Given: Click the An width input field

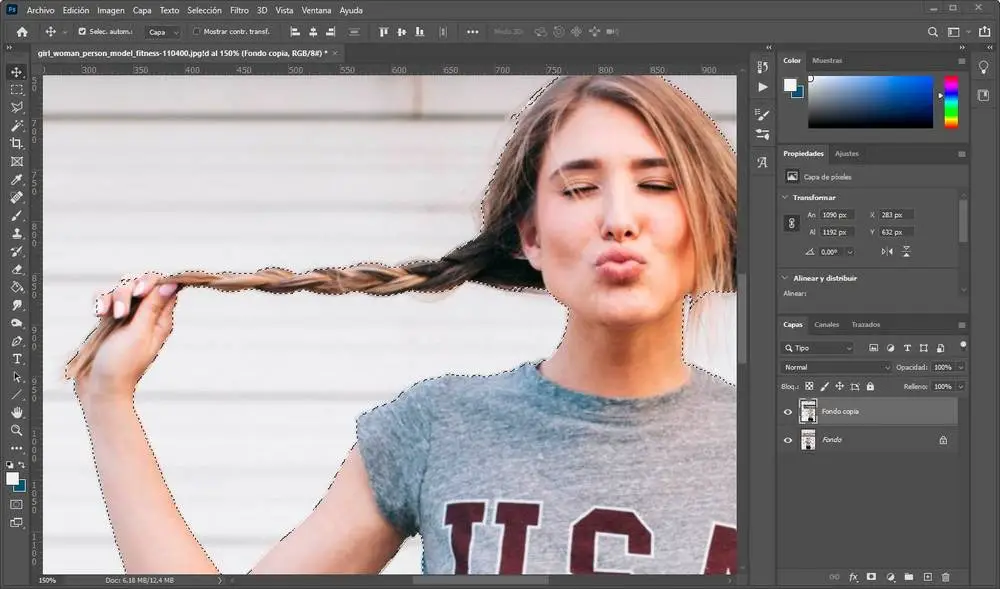Looking at the screenshot, I should coord(837,215).
